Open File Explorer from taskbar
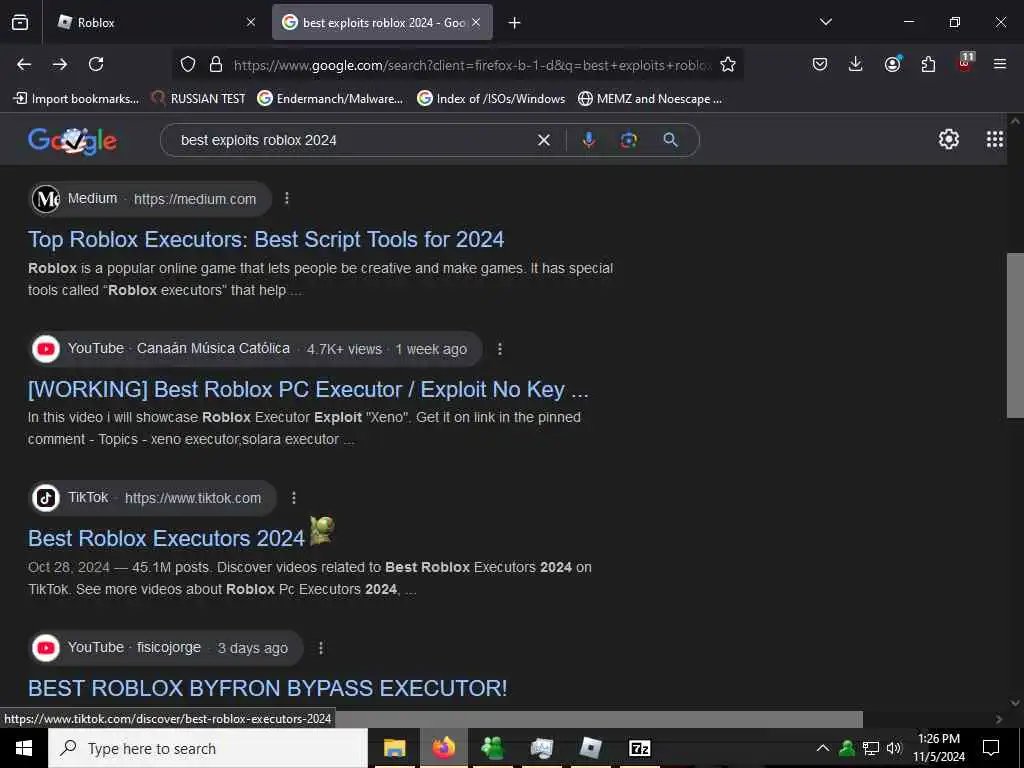 click(394, 748)
